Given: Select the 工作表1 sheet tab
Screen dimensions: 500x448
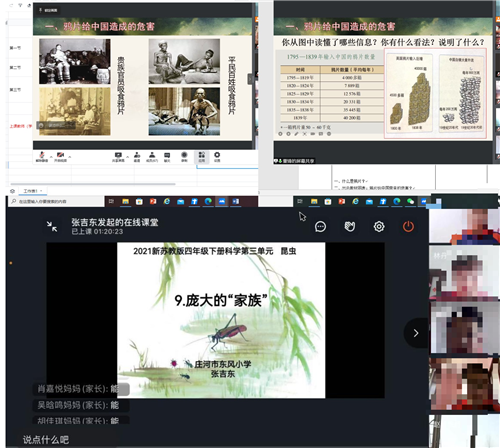Looking at the screenshot, I should [x=30, y=191].
